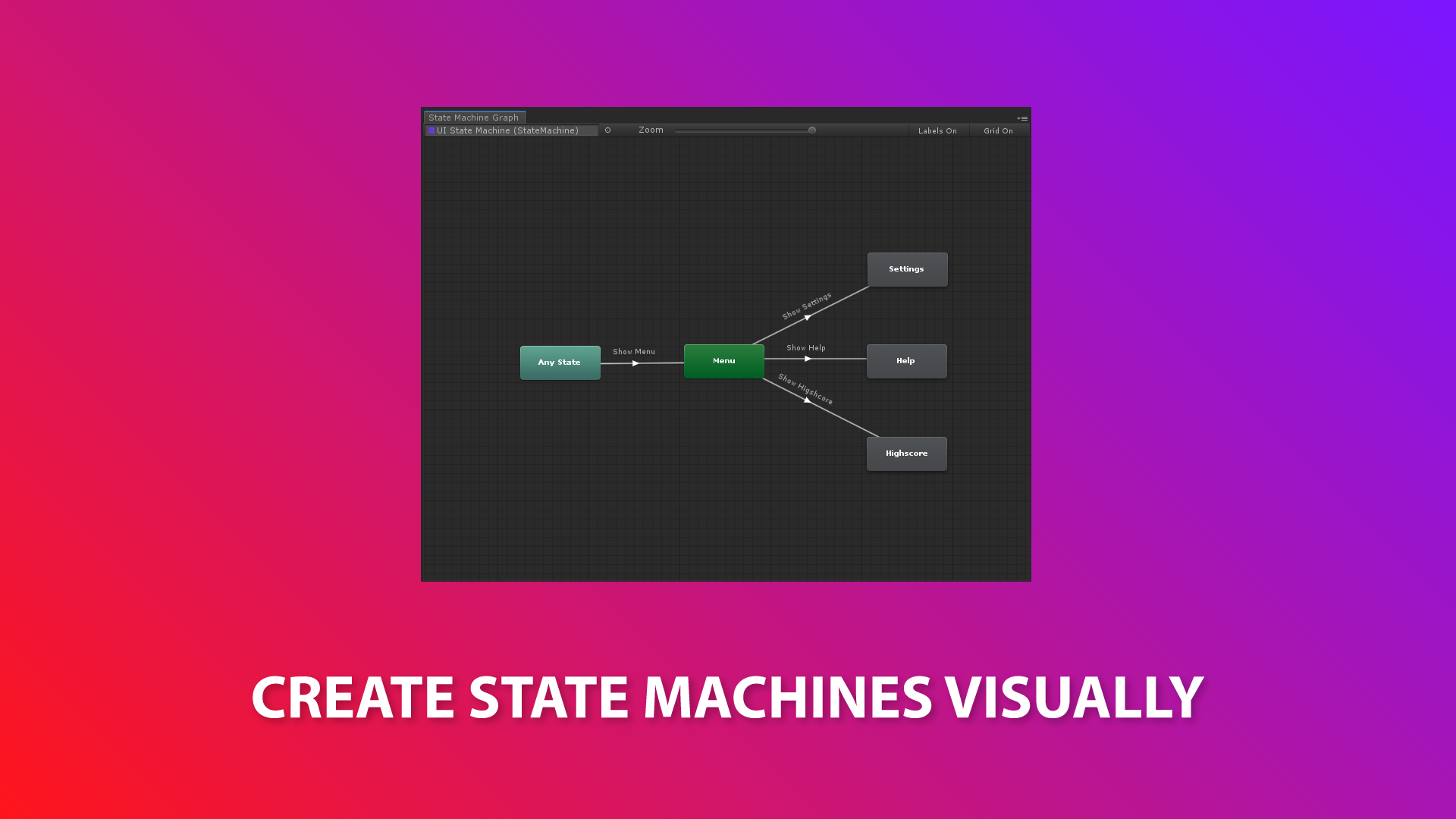Click the Show Settings transition arrow

(808, 317)
